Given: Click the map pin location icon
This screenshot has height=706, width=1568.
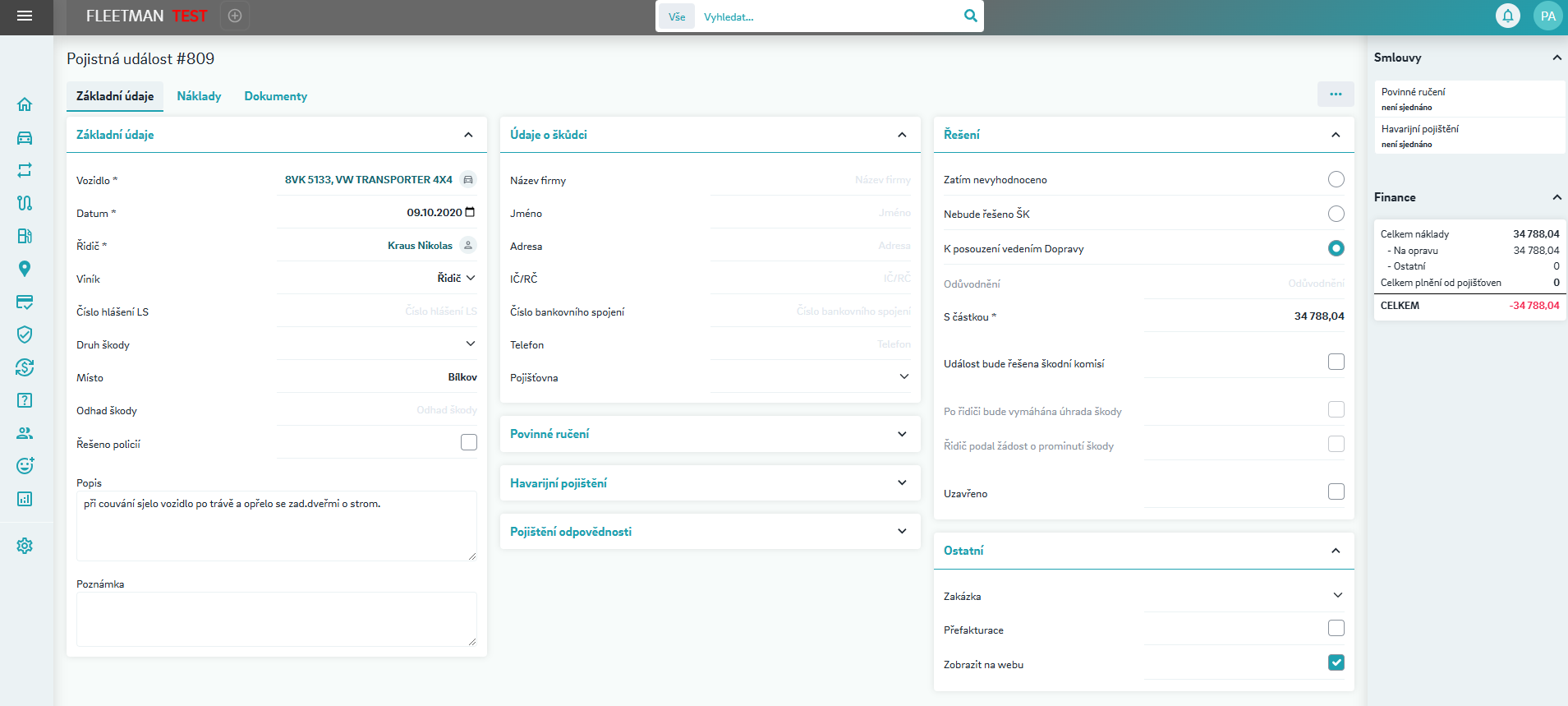Looking at the screenshot, I should pos(25,269).
